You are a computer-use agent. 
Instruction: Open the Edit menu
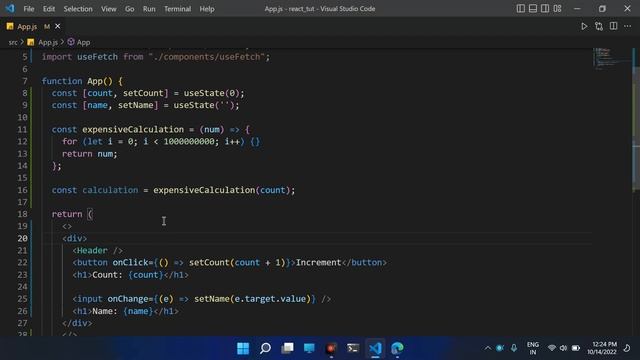pyautogui.click(x=49, y=9)
